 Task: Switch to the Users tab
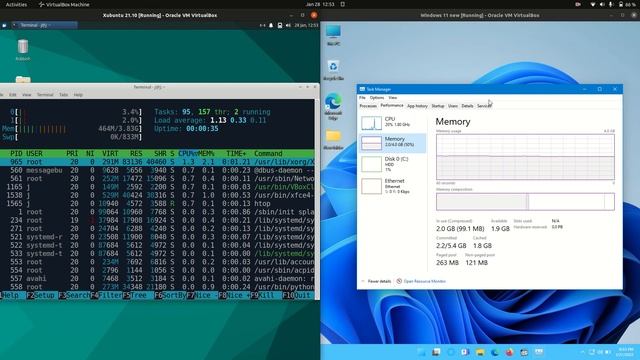click(x=453, y=106)
